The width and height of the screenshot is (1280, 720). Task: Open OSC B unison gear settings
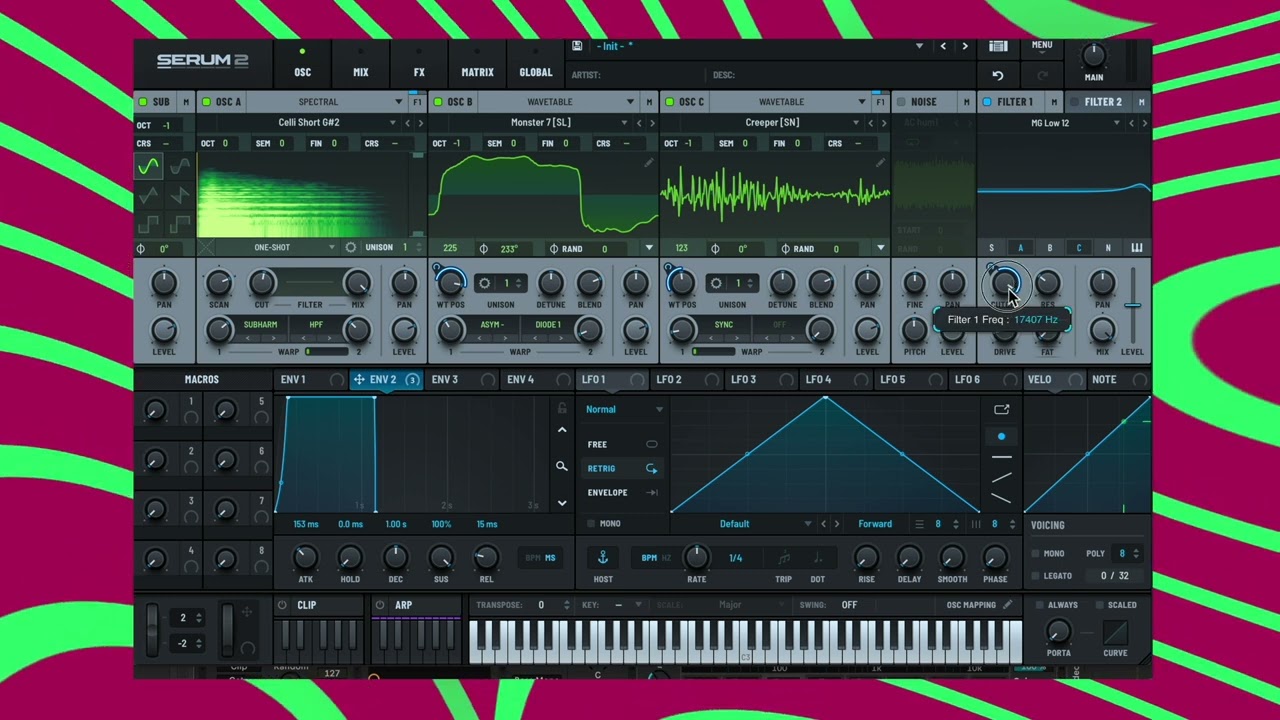(484, 283)
